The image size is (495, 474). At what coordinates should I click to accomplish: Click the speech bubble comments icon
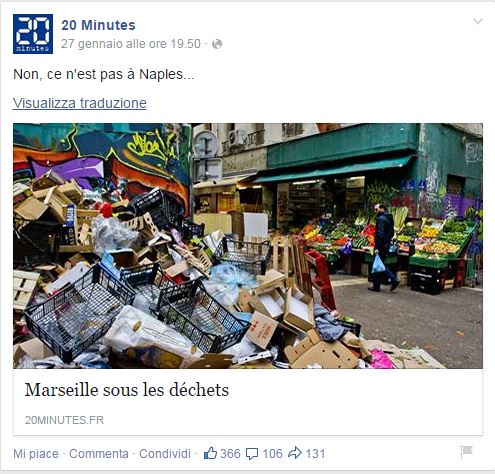(252, 454)
